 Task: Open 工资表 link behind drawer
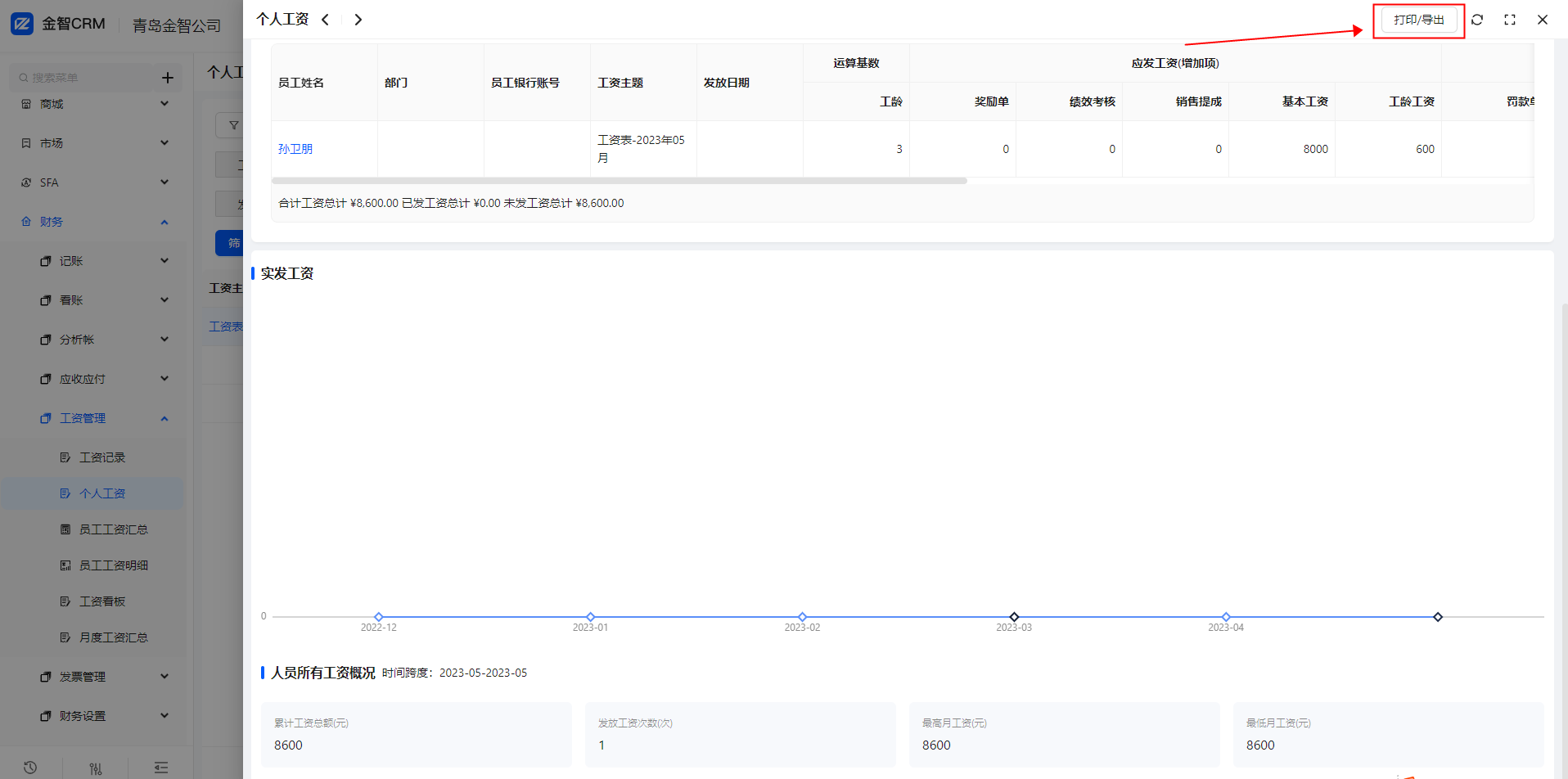(x=226, y=326)
